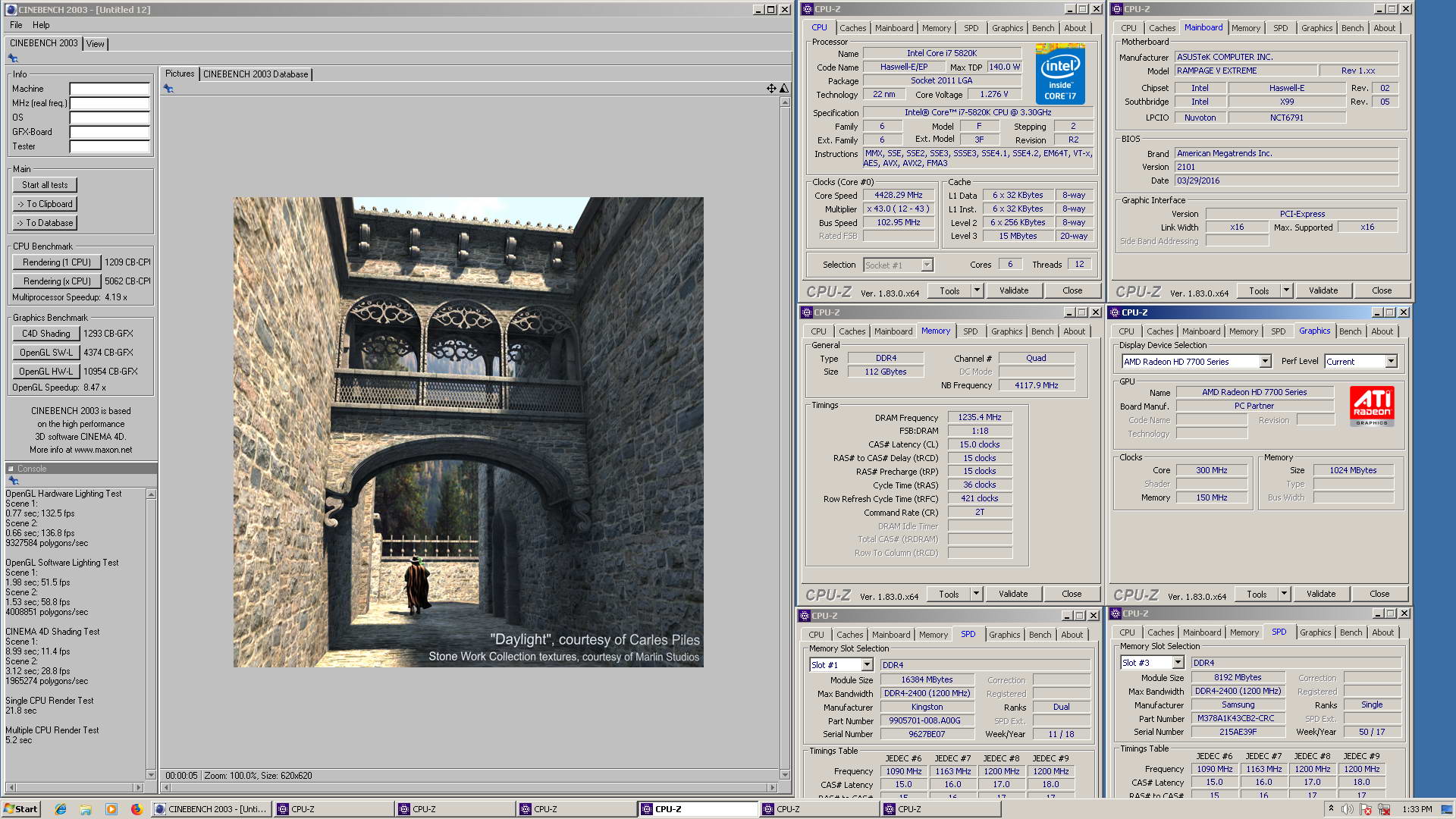The image size is (1456, 819).
Task: Click the pin icon under the Pictures tab
Action: click(x=168, y=89)
